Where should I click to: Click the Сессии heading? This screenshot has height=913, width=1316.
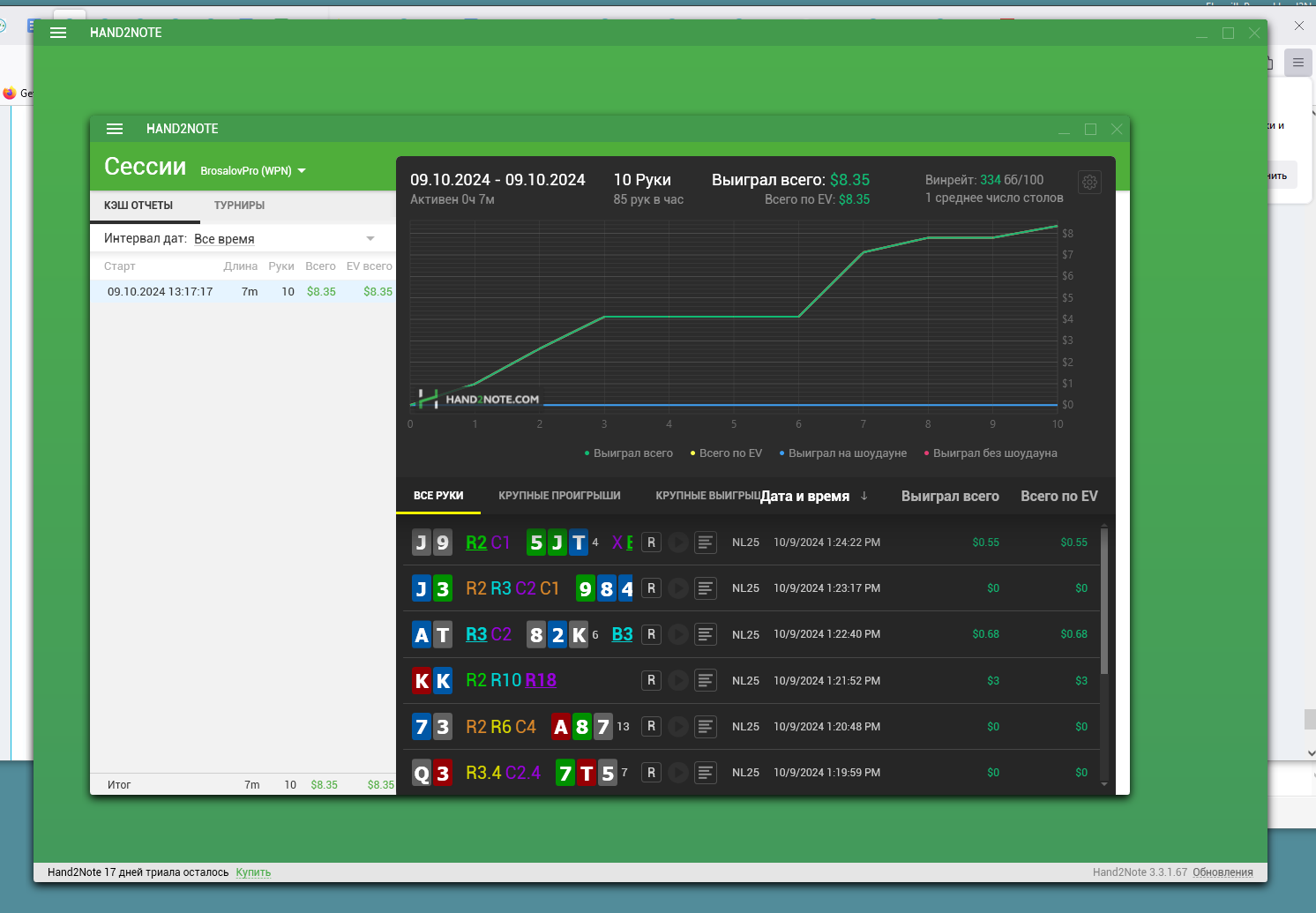(x=146, y=167)
